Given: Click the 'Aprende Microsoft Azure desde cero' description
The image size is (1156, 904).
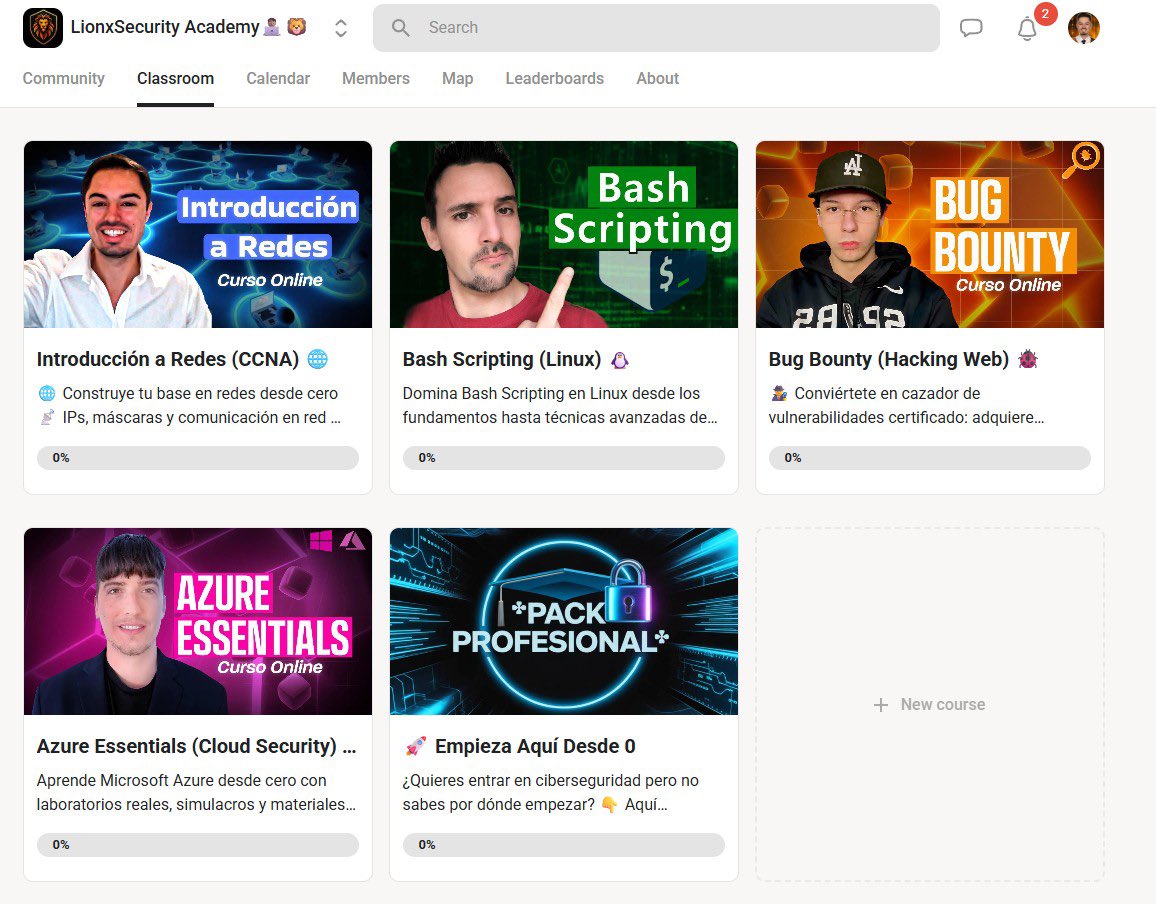Looking at the screenshot, I should click(x=196, y=793).
